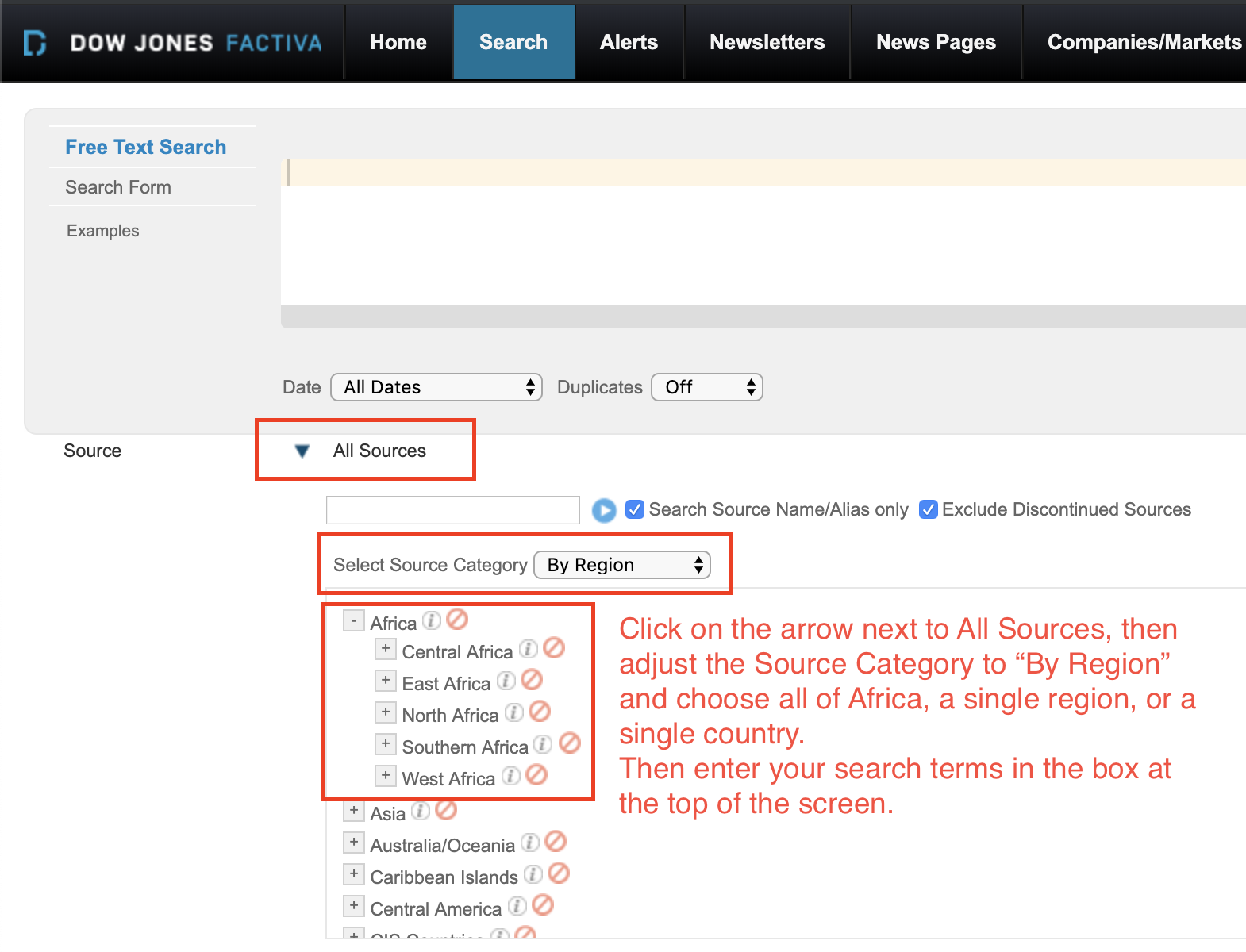Screen dimensions: 1246x952
Task: Exclude North Africa sources
Action: pyautogui.click(x=540, y=712)
